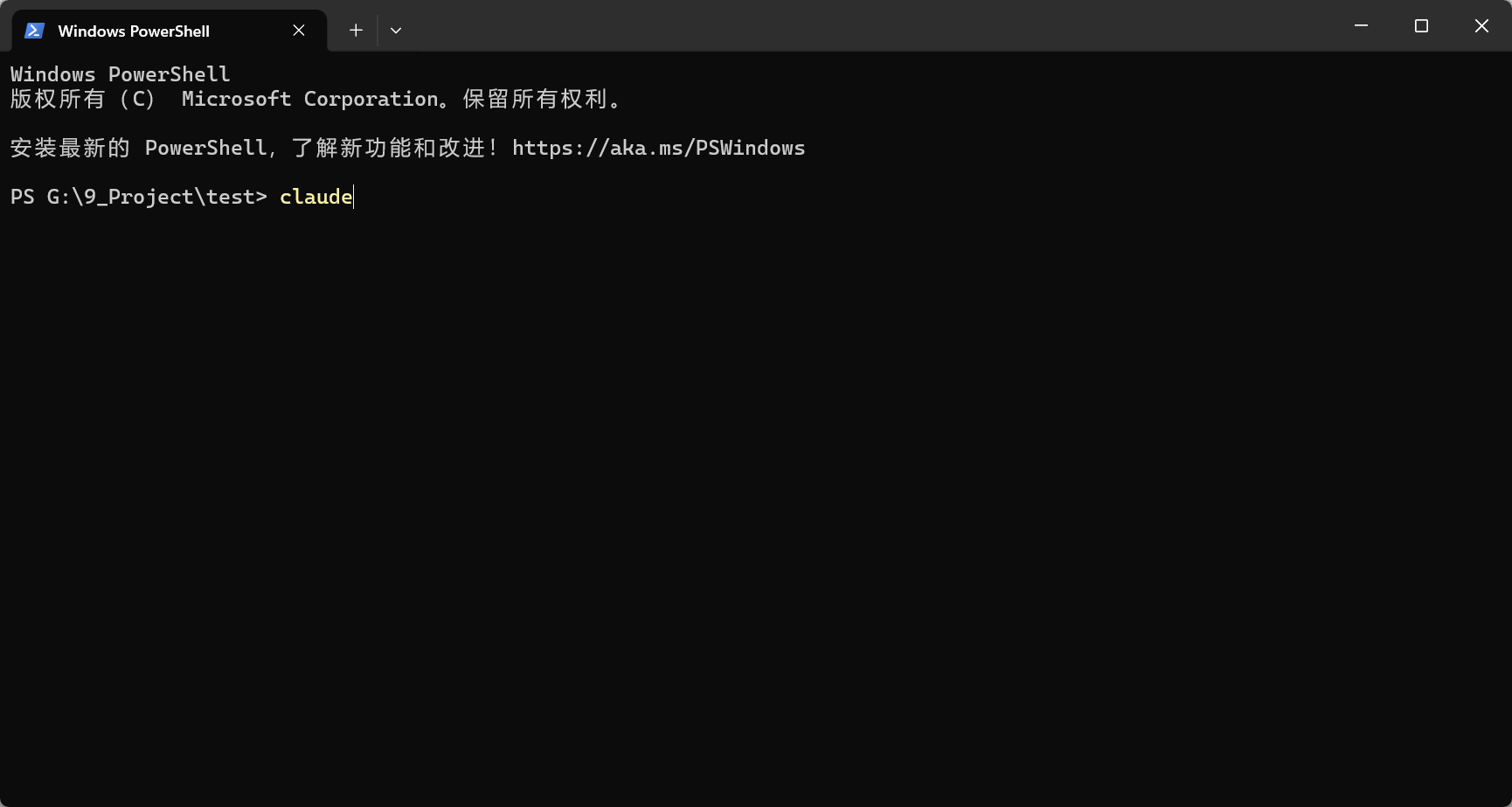Click the "安装最新的" text
This screenshot has width=1512, height=807.
(x=70, y=148)
